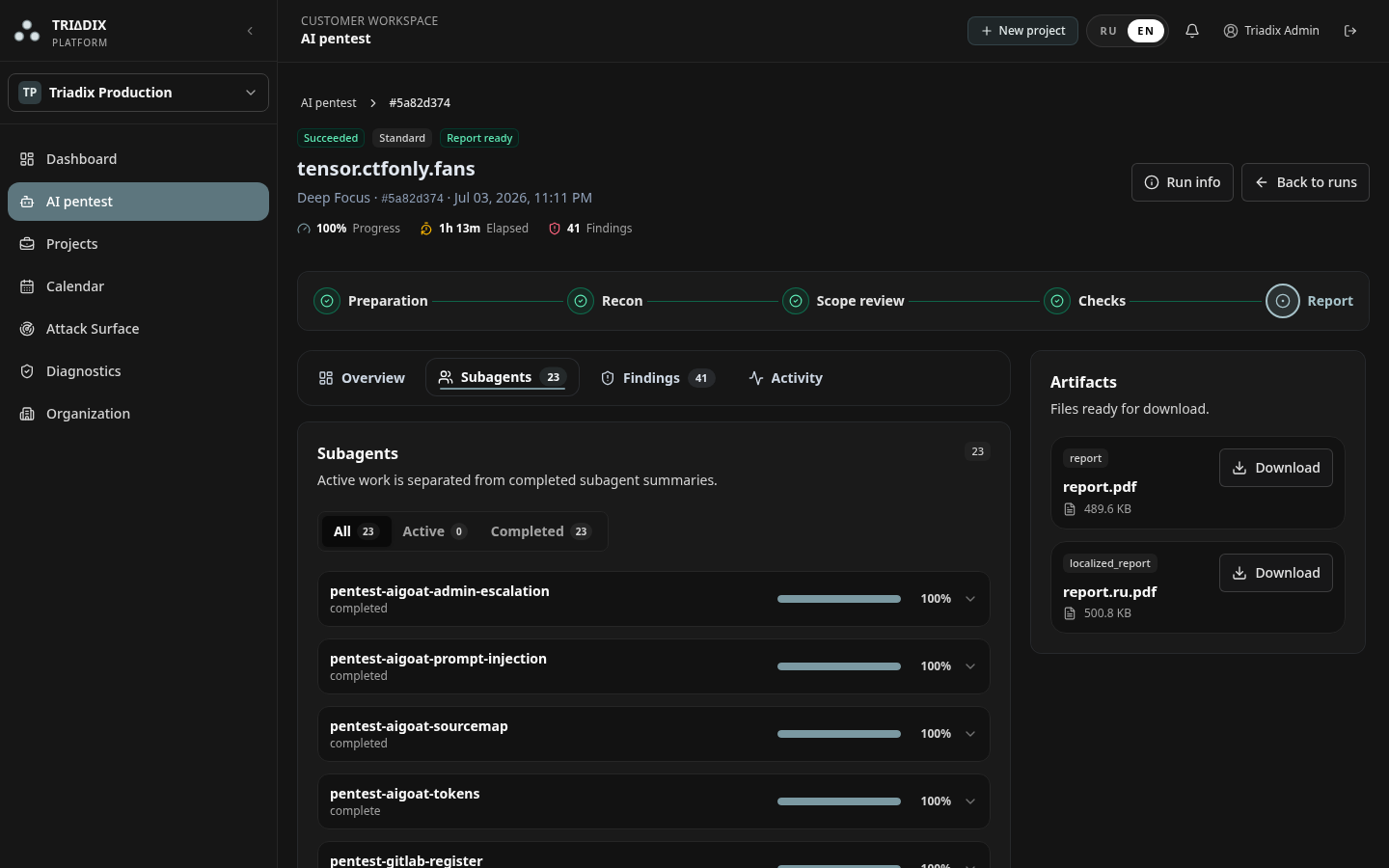Click the report.ru.pdf file icon
Viewport: 1389px width, 868px height.
pos(1070,613)
